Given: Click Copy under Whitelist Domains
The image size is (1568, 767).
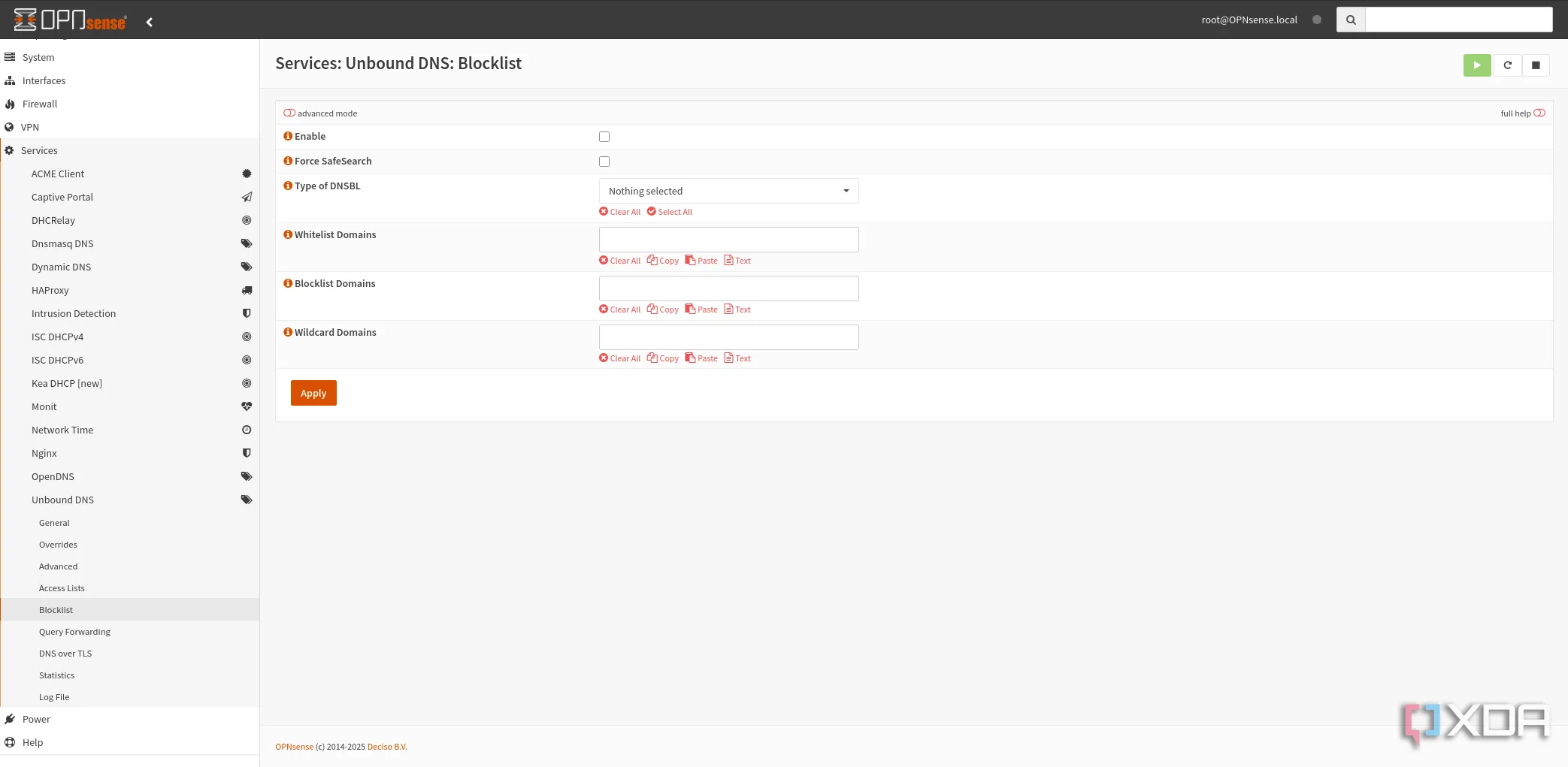Looking at the screenshot, I should pos(663,261).
